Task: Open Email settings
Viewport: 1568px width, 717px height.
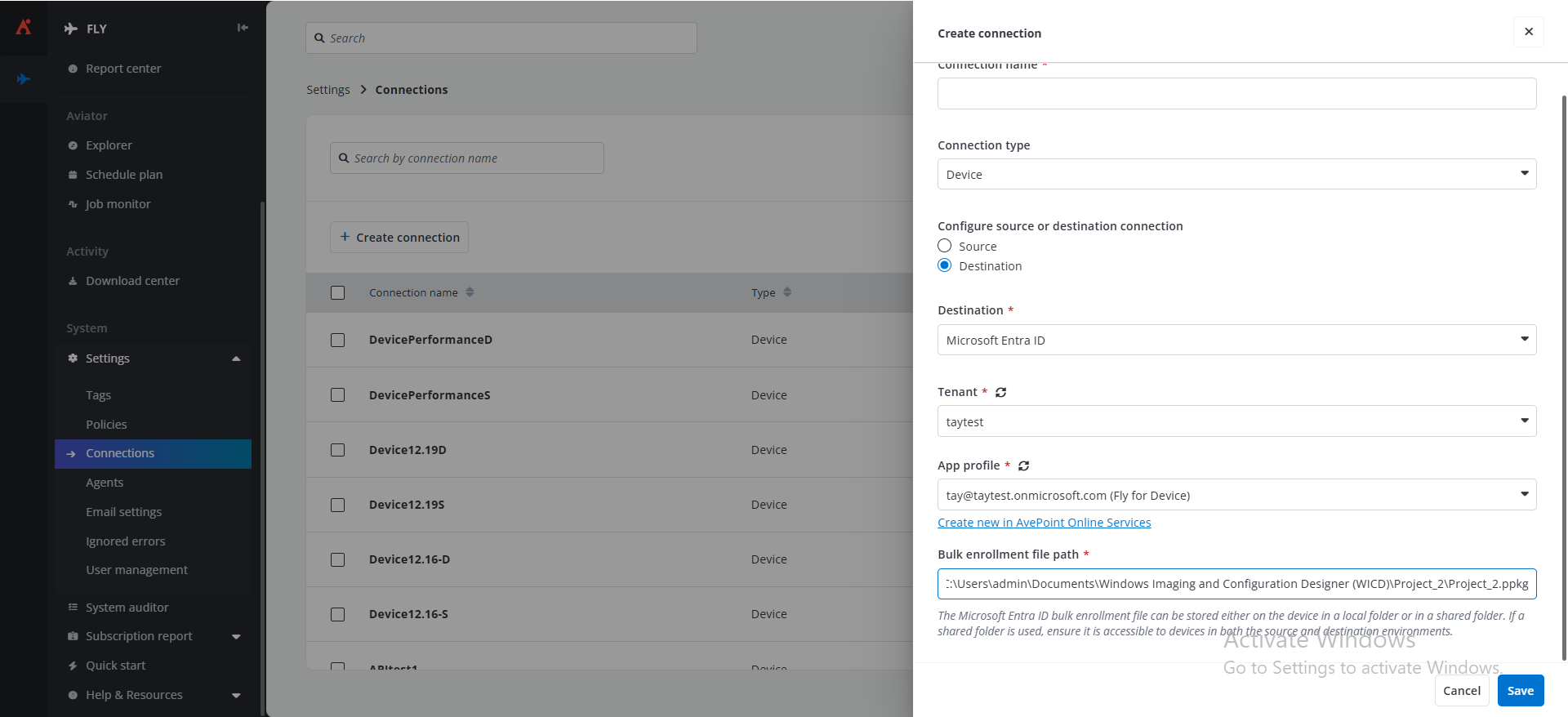Action: [123, 512]
